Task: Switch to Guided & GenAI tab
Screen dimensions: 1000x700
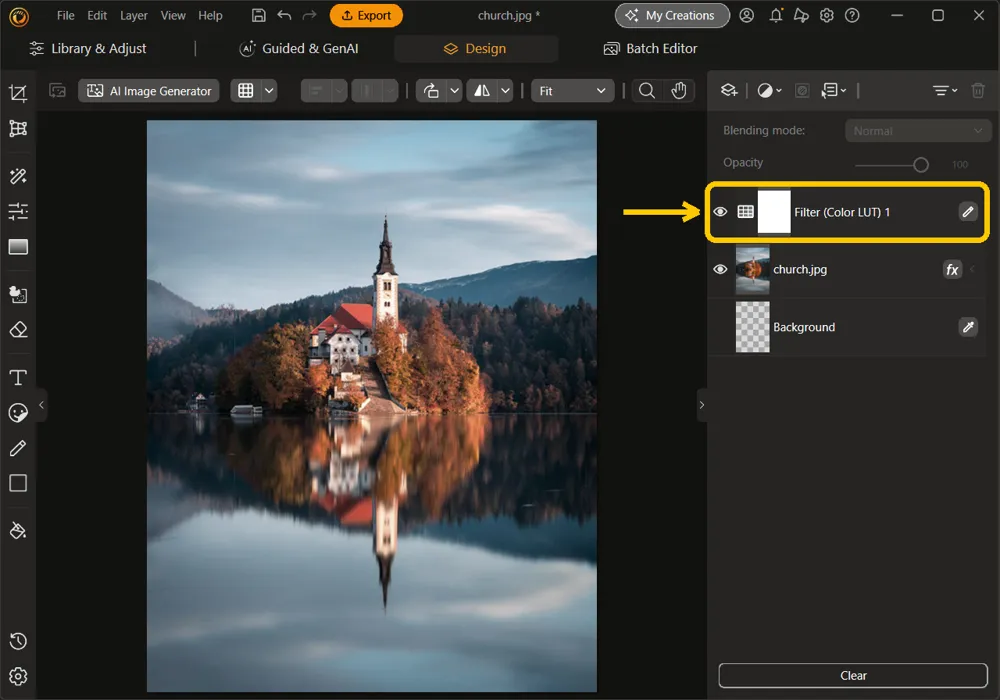Action: 298,48
